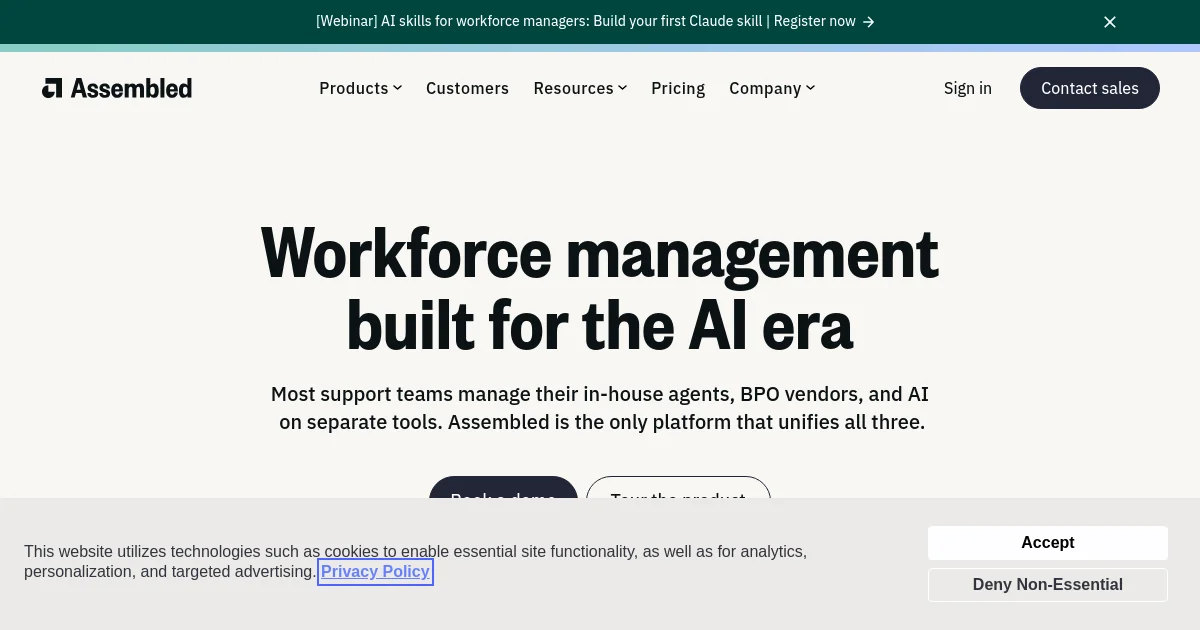Click the Assembled logo

pyautogui.click(x=117, y=88)
